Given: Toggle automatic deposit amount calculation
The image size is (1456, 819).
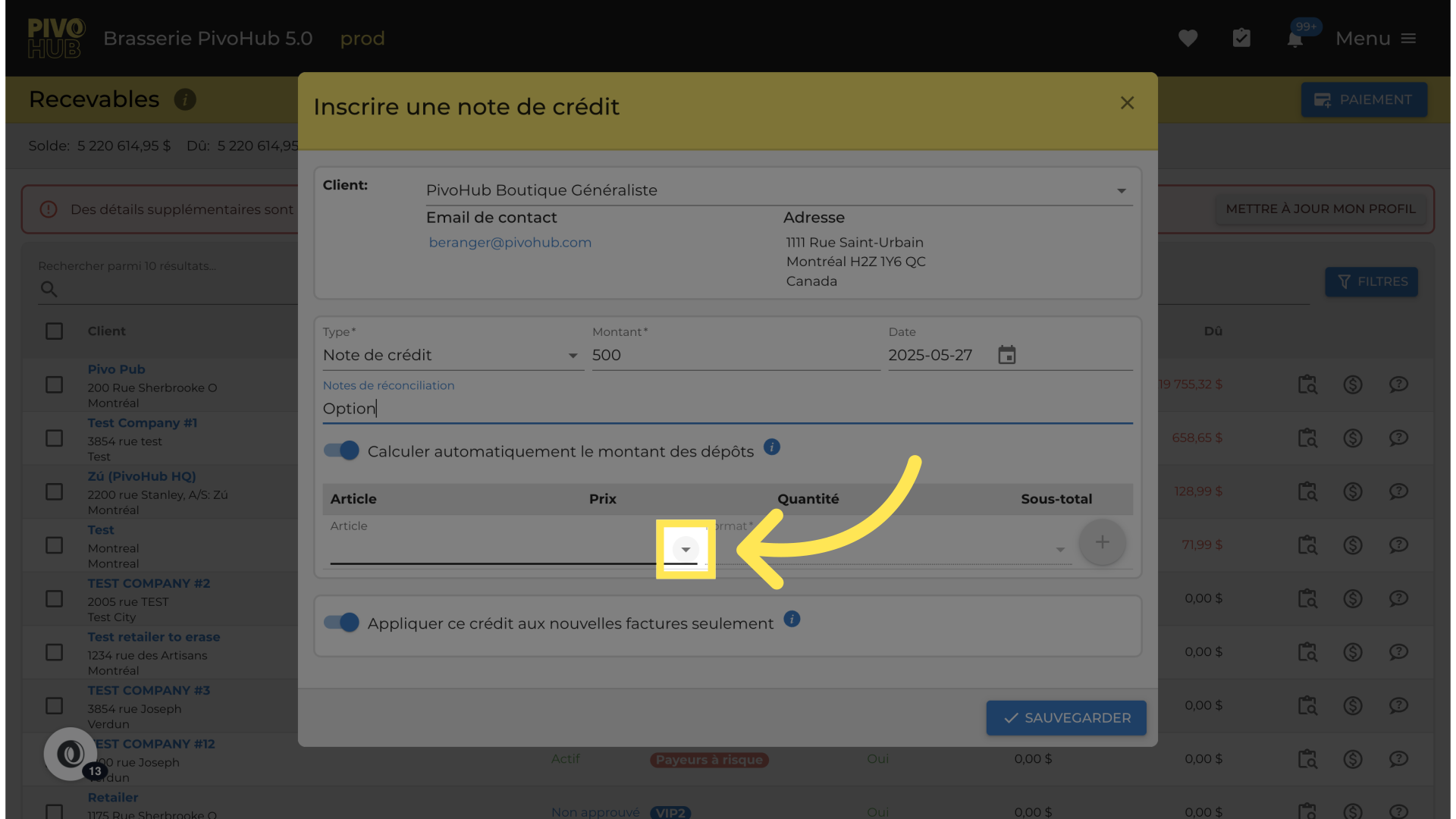Looking at the screenshot, I should (341, 450).
